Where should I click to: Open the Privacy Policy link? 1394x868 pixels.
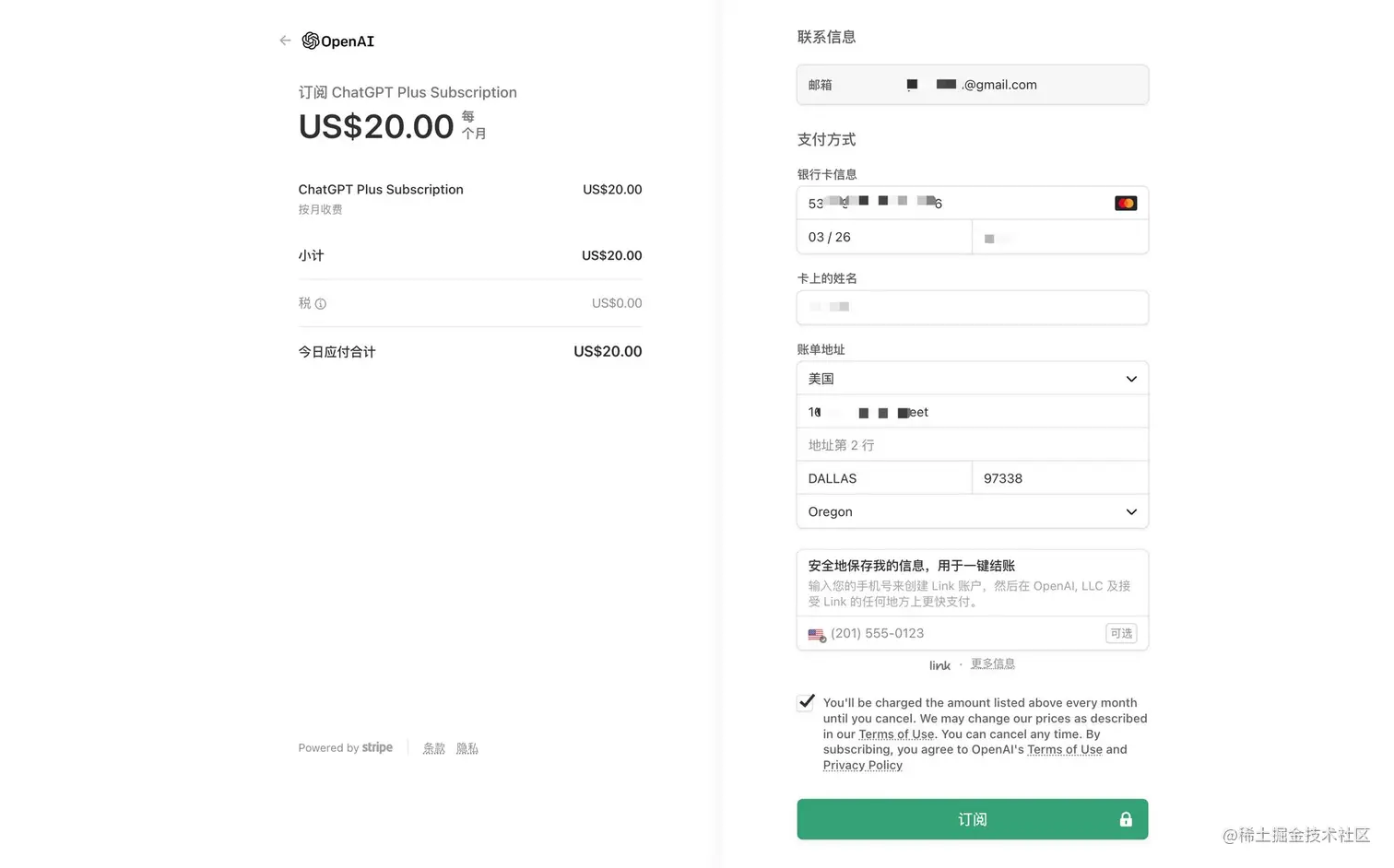coord(862,765)
